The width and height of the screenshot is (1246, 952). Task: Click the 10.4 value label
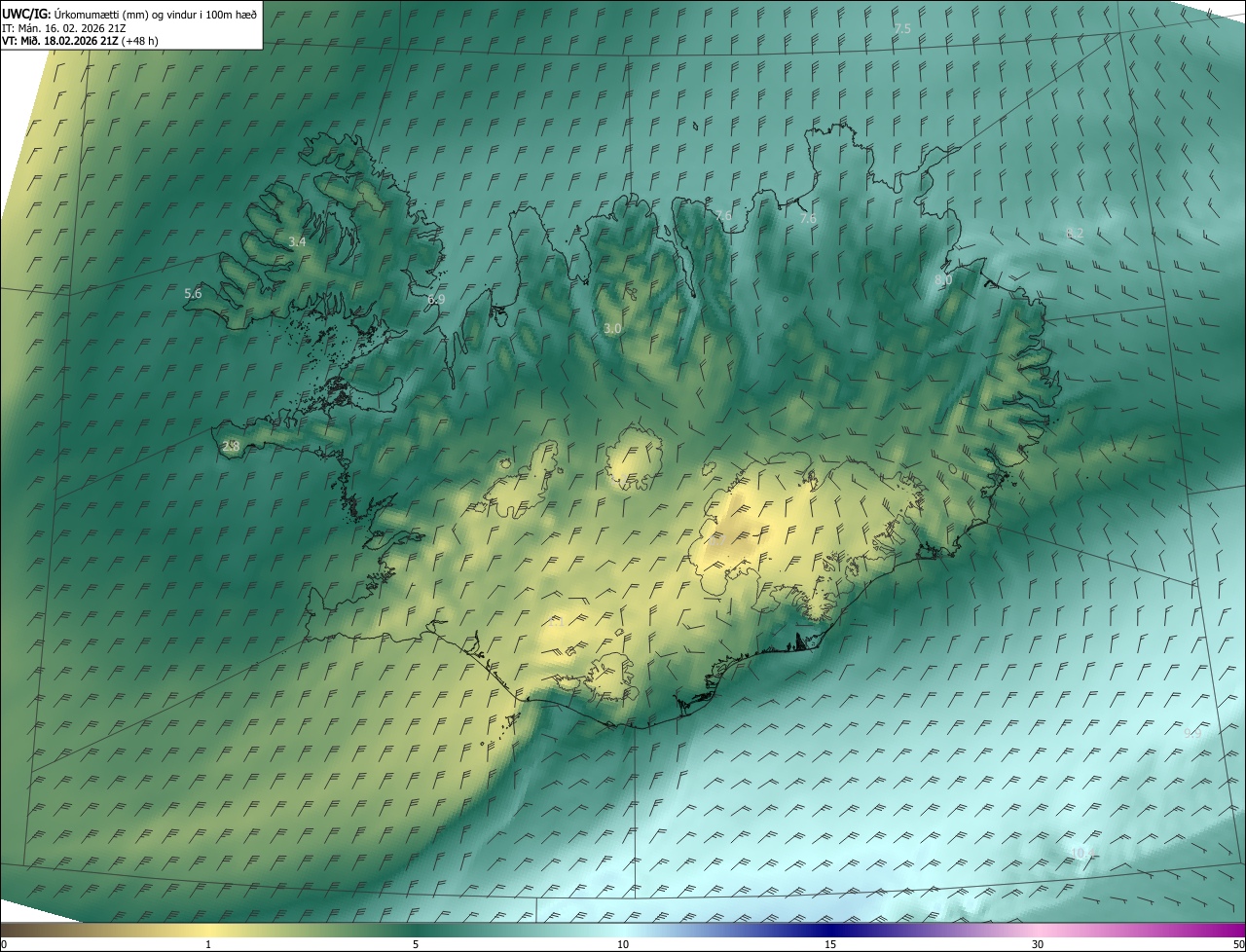coord(1081,853)
